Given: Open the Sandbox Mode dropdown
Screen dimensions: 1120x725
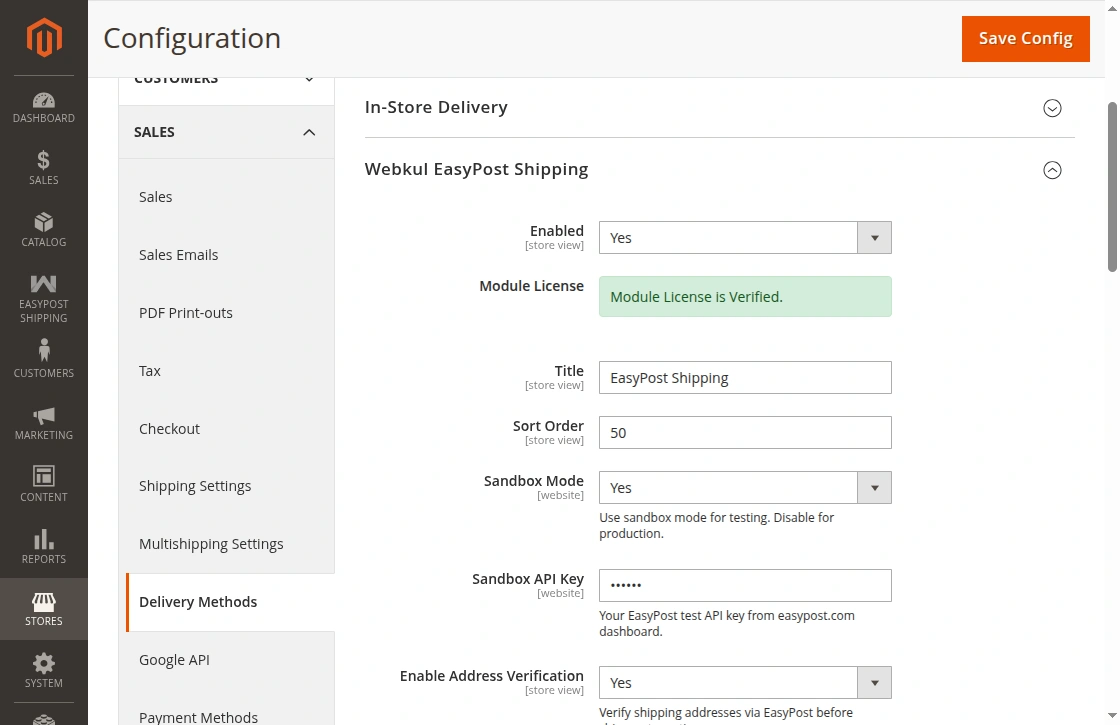Looking at the screenshot, I should tap(745, 488).
